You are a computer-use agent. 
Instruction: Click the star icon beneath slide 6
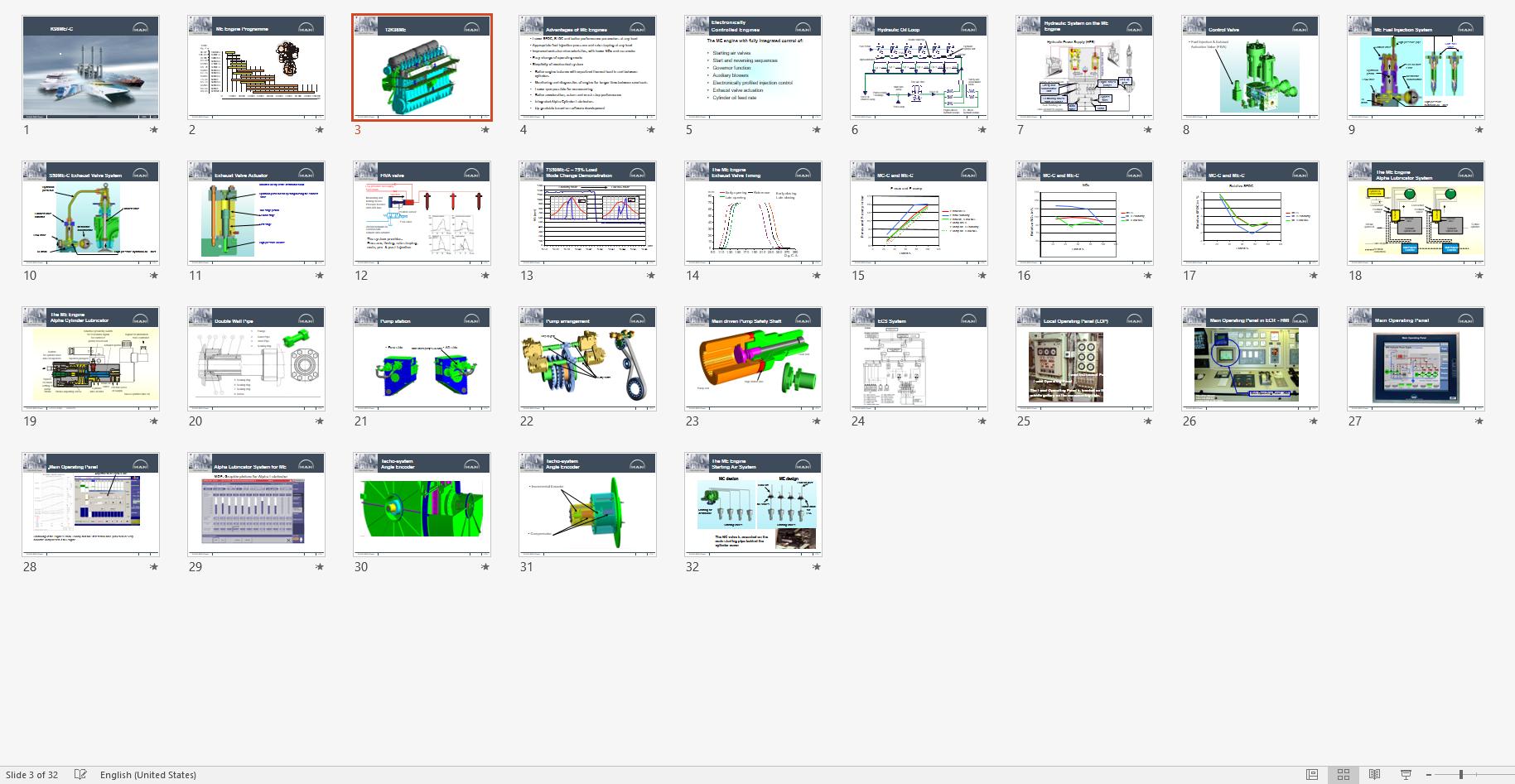click(982, 130)
